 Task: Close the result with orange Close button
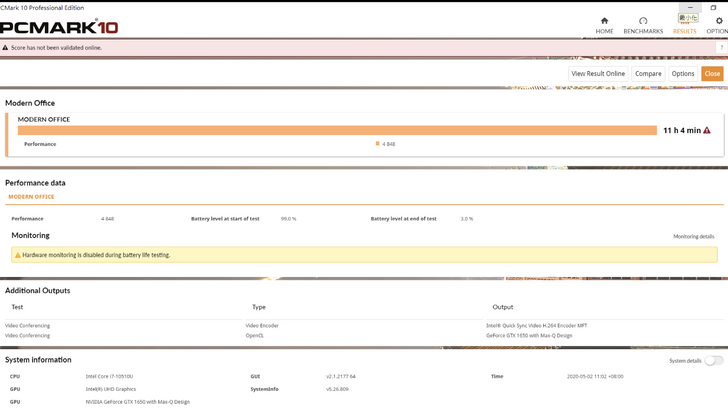(712, 74)
